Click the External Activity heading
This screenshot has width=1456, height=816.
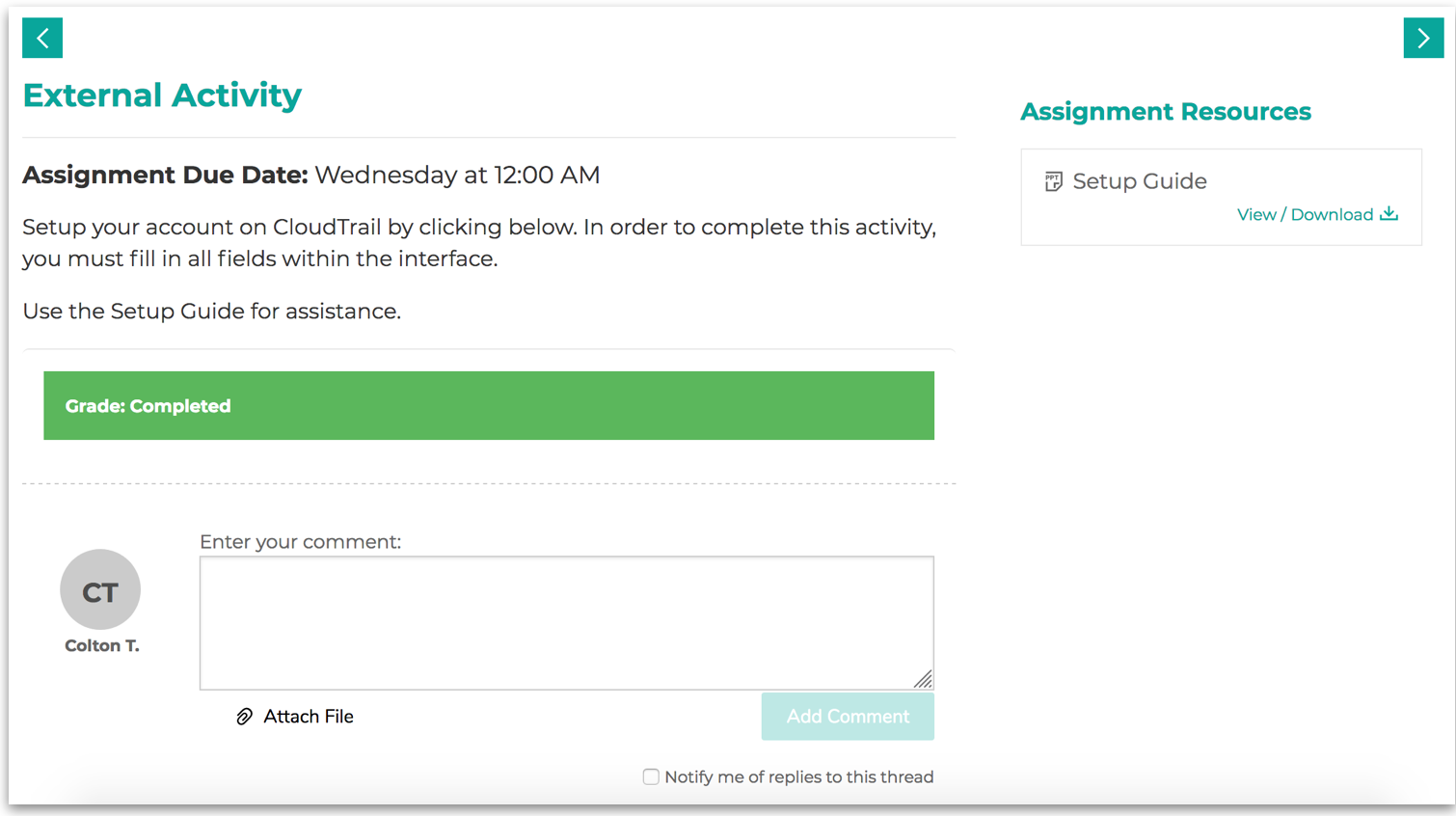tap(162, 95)
